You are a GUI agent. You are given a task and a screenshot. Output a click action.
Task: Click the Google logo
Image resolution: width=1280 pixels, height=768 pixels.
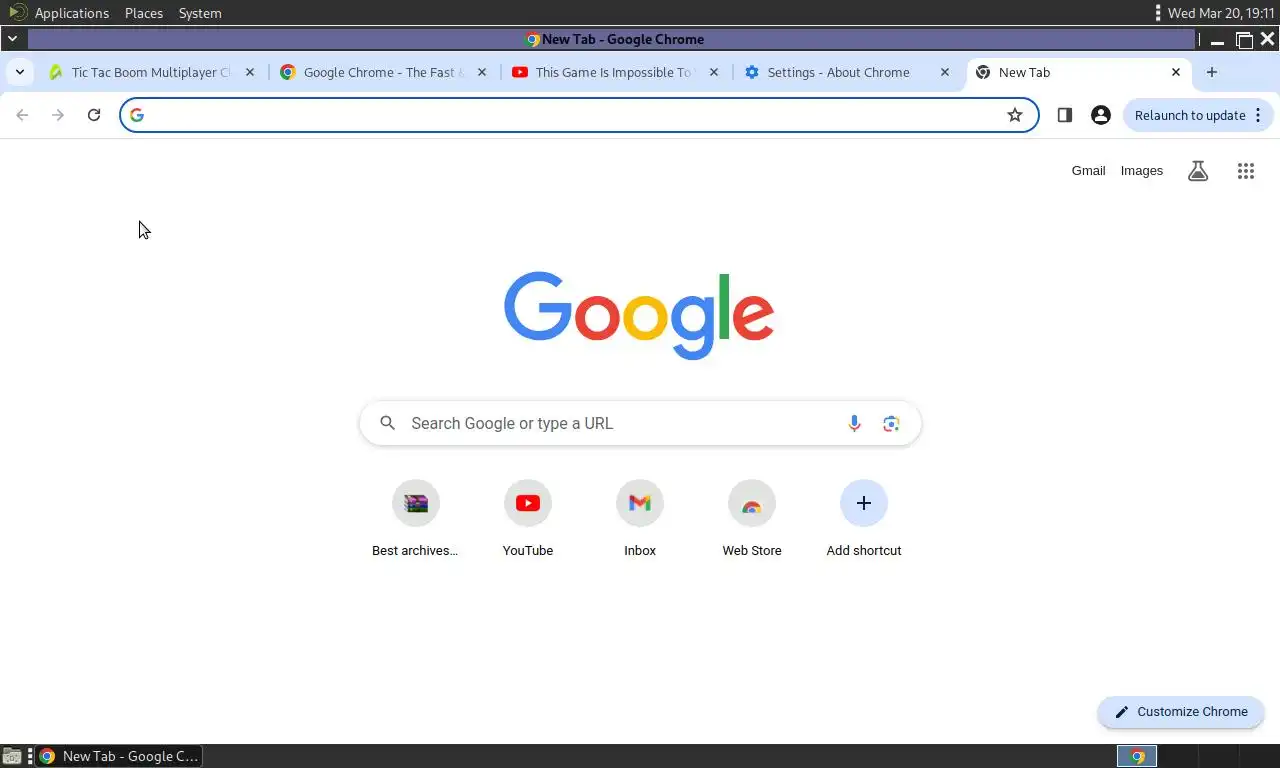click(x=639, y=315)
